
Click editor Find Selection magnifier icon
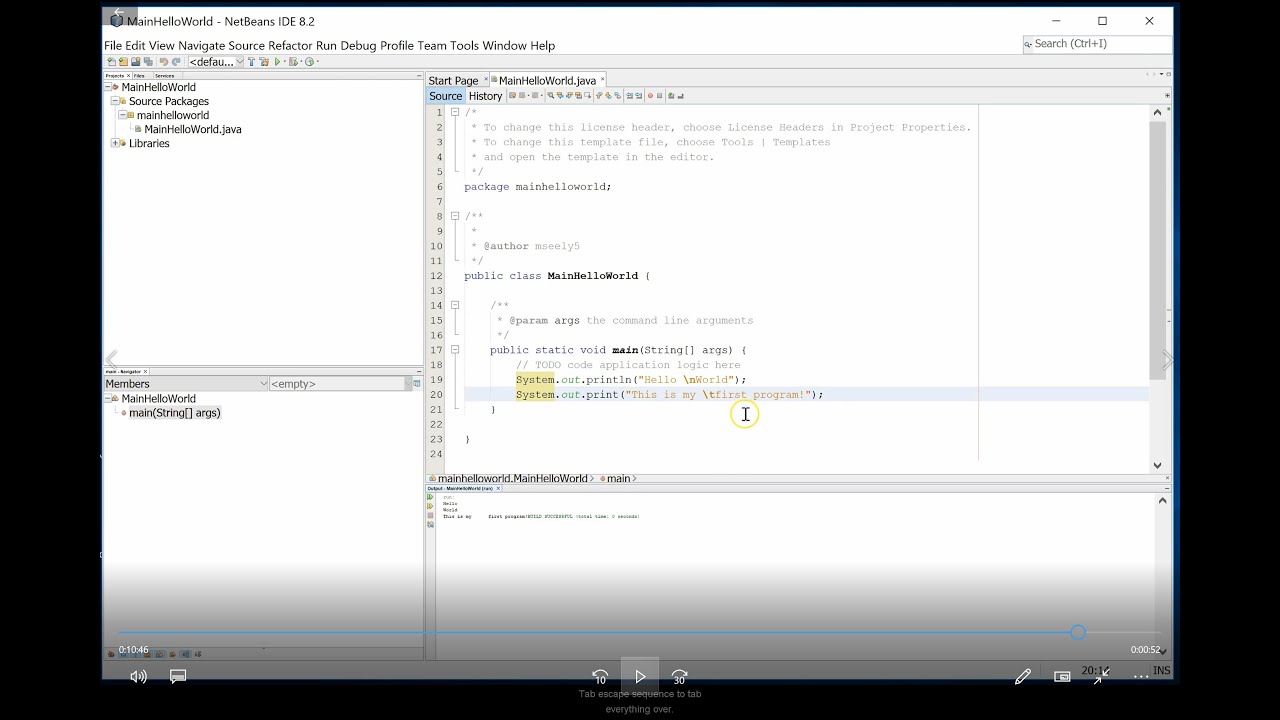click(x=551, y=96)
